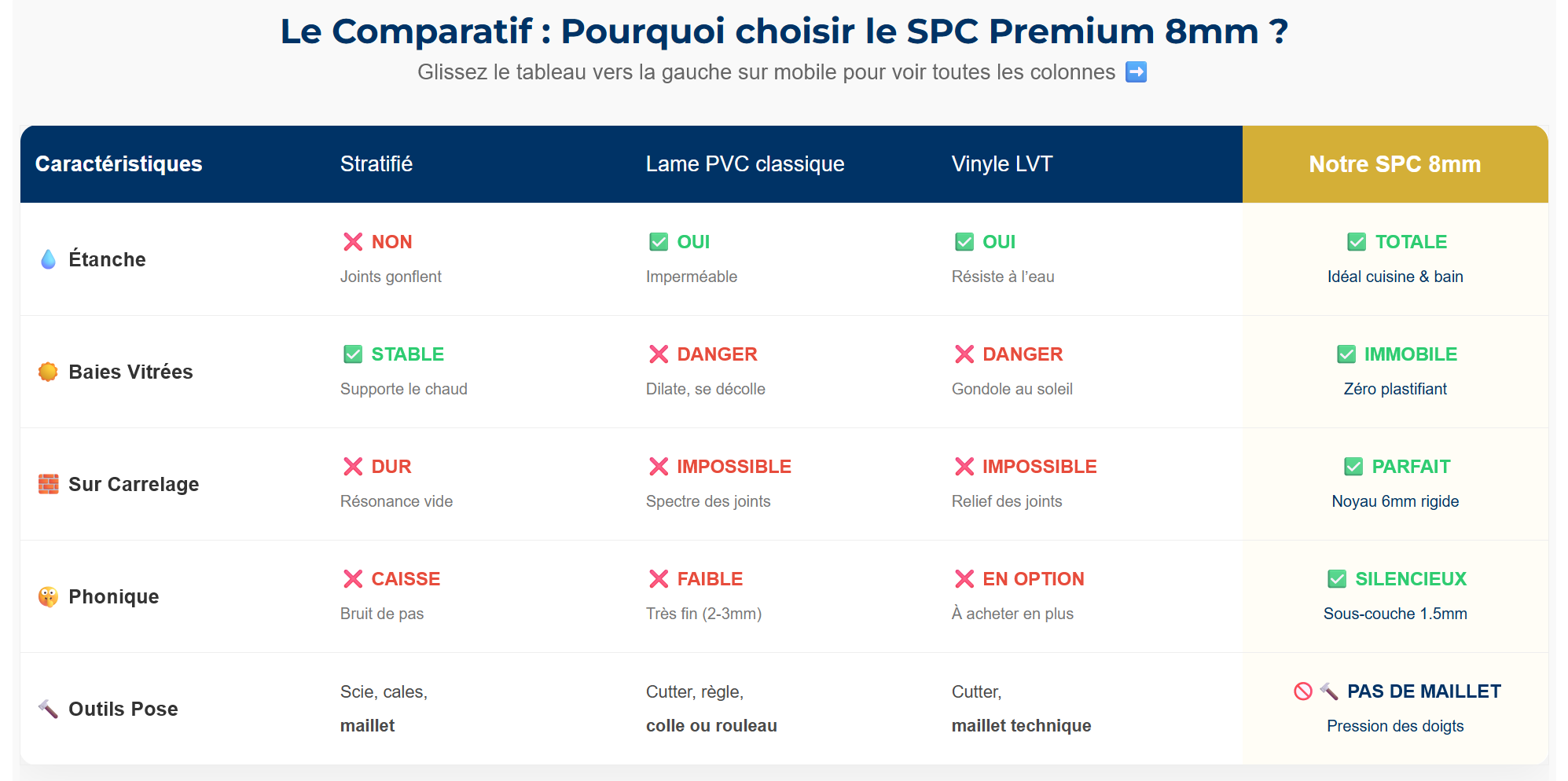Click the red cross next to NON
Image resolution: width=1568 pixels, height=781 pixels.
pos(353,242)
